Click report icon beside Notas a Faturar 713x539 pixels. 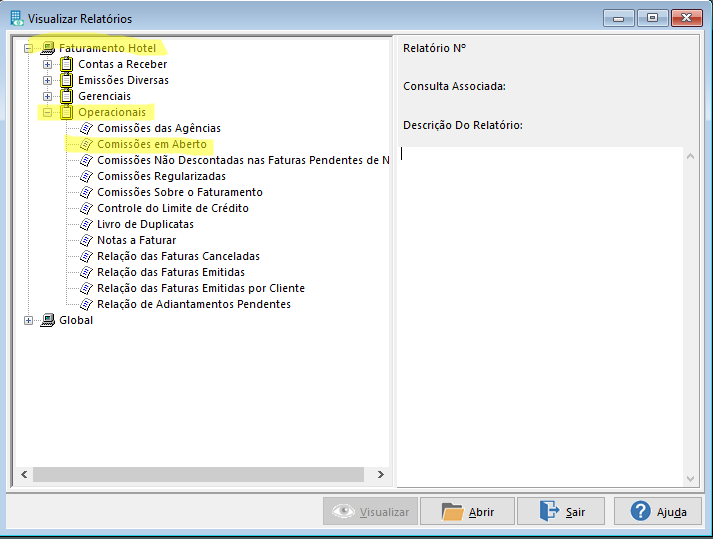coord(86,240)
